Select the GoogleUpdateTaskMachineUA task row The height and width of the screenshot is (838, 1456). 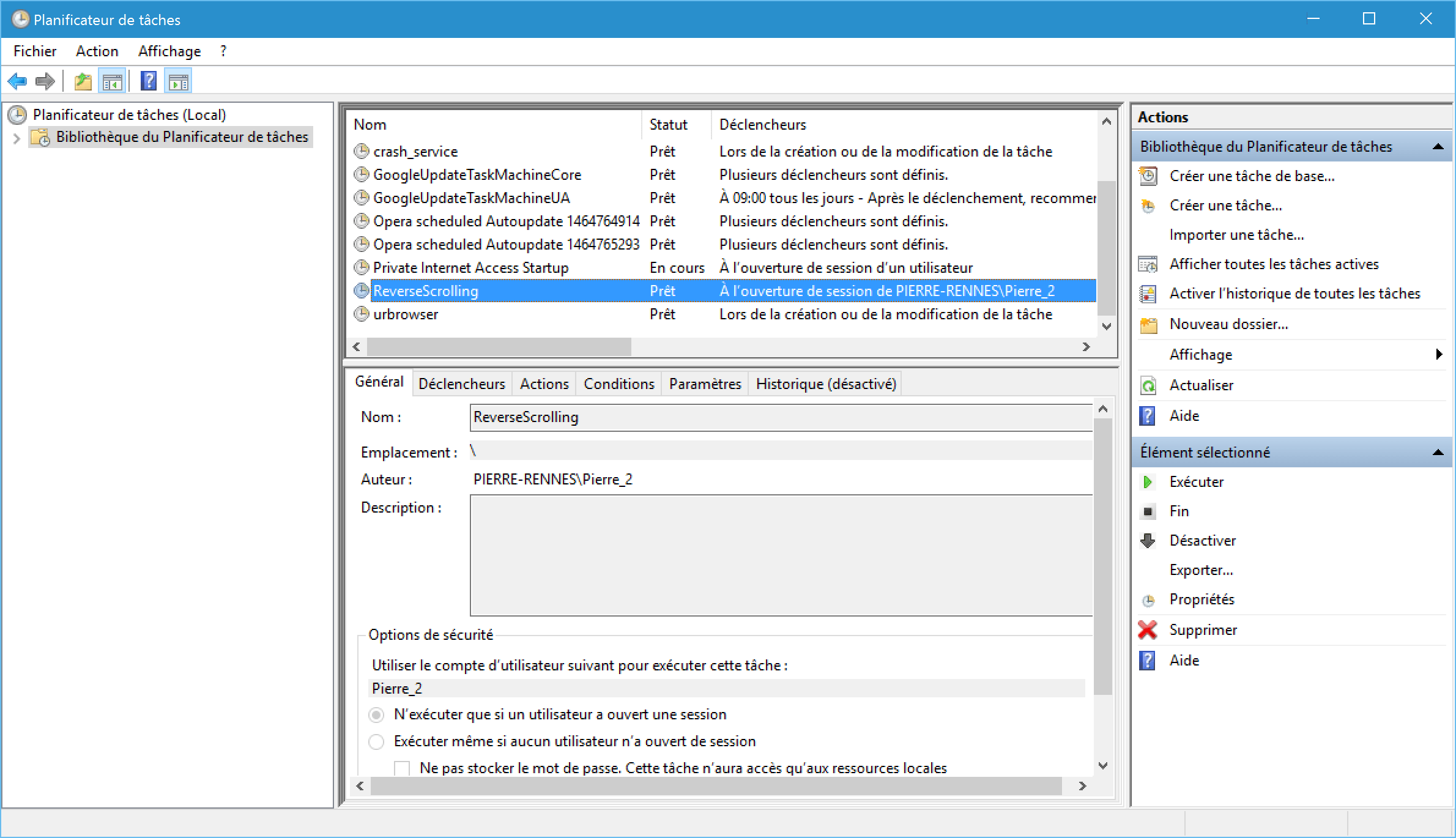tap(722, 198)
